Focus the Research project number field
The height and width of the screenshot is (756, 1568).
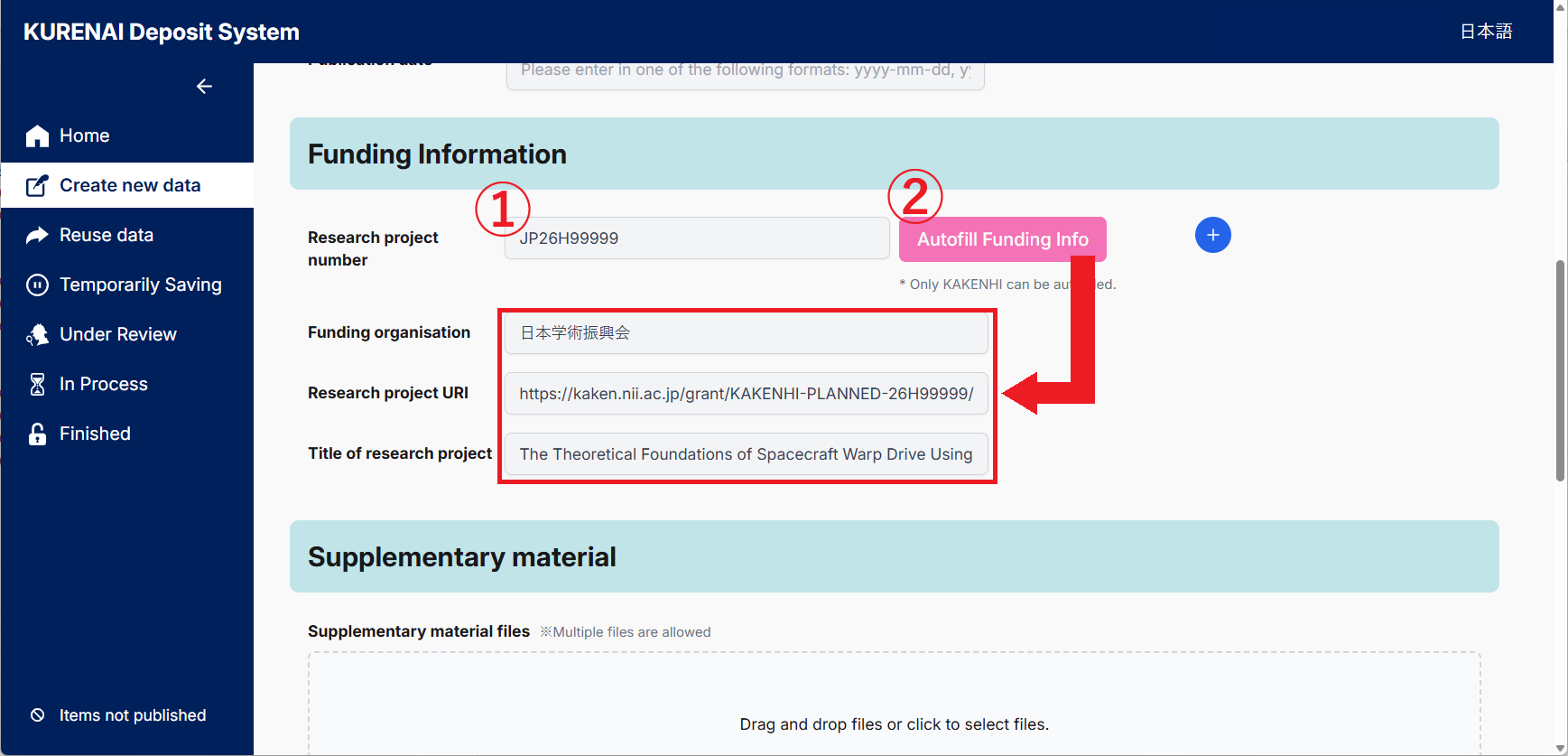[697, 238]
